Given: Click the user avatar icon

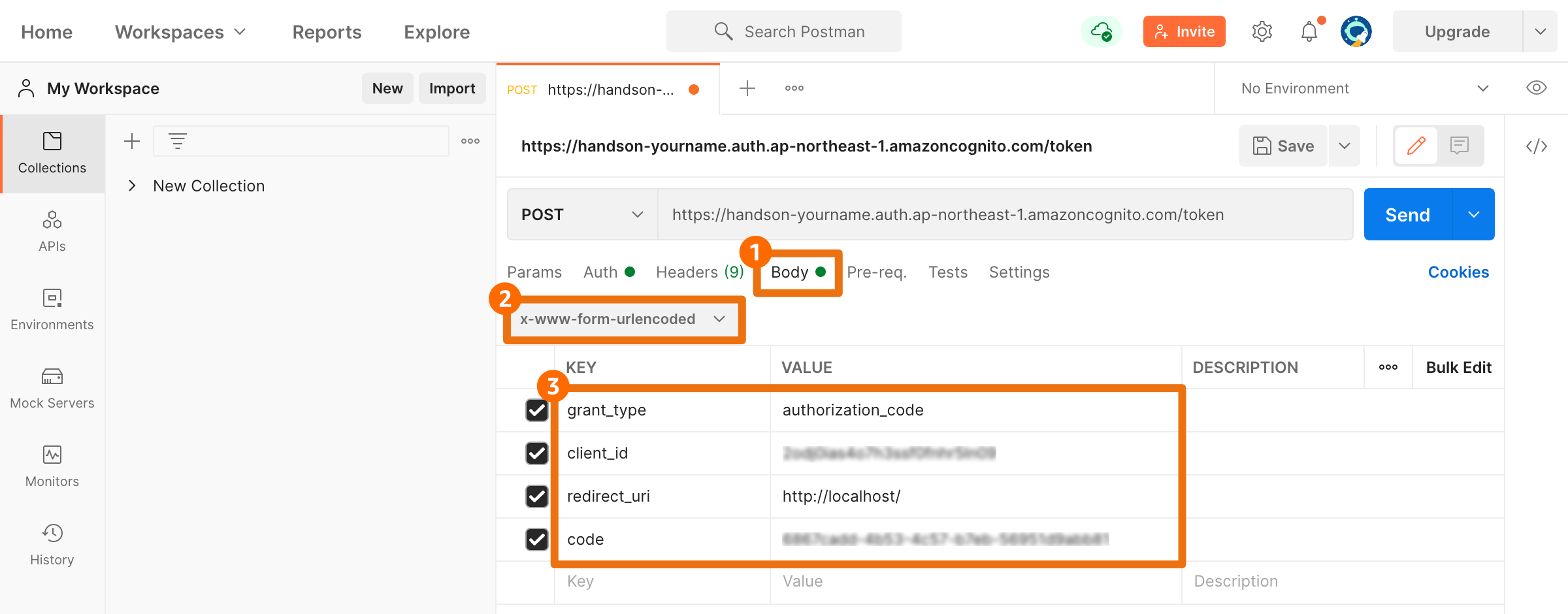Looking at the screenshot, I should [1356, 31].
